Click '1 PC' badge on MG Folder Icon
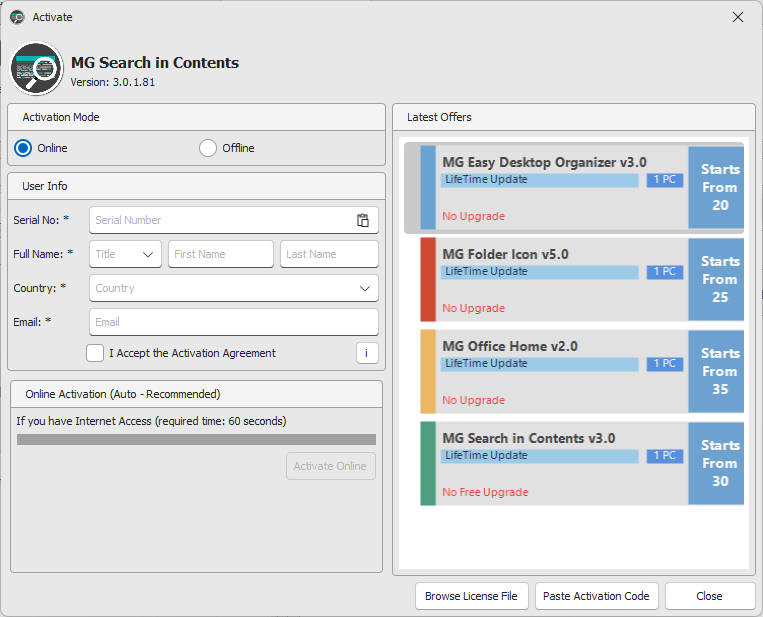This screenshot has height=617, width=763. tap(665, 272)
